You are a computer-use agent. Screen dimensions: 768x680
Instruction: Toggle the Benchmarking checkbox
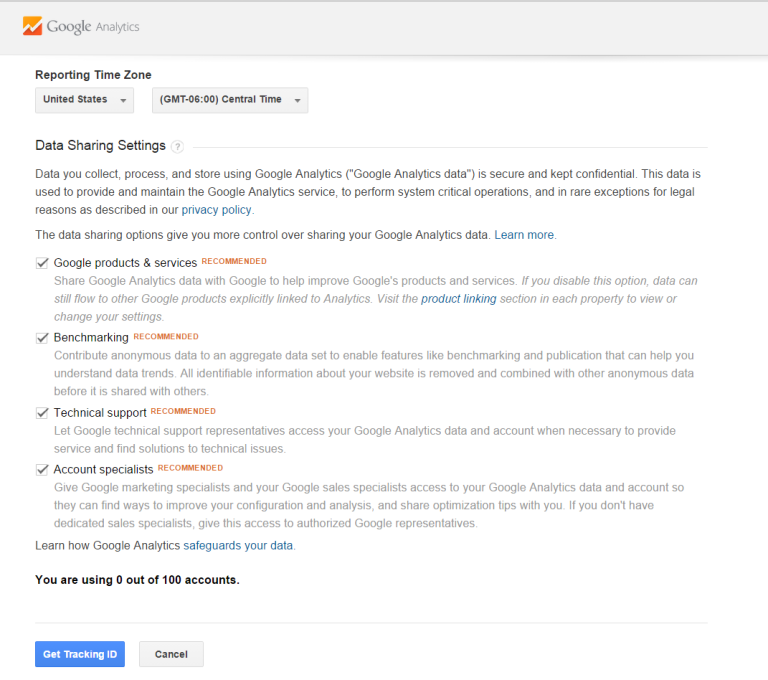[x=42, y=338]
